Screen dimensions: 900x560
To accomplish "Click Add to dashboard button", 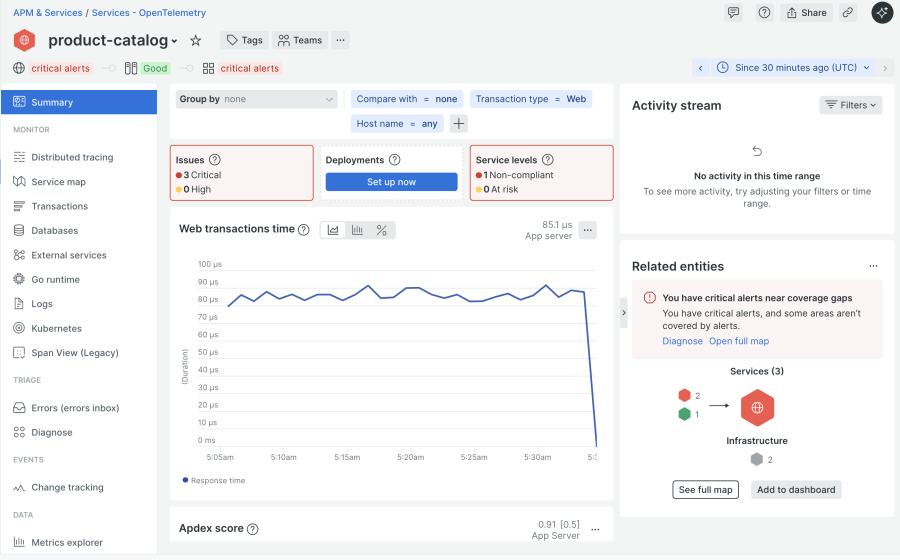I will point(796,489).
